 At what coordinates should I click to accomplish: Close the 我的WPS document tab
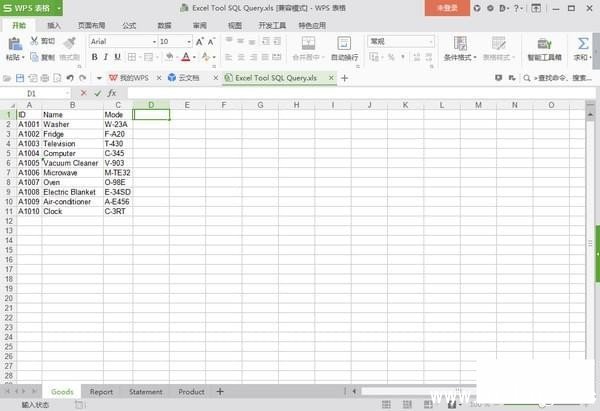tap(159, 78)
